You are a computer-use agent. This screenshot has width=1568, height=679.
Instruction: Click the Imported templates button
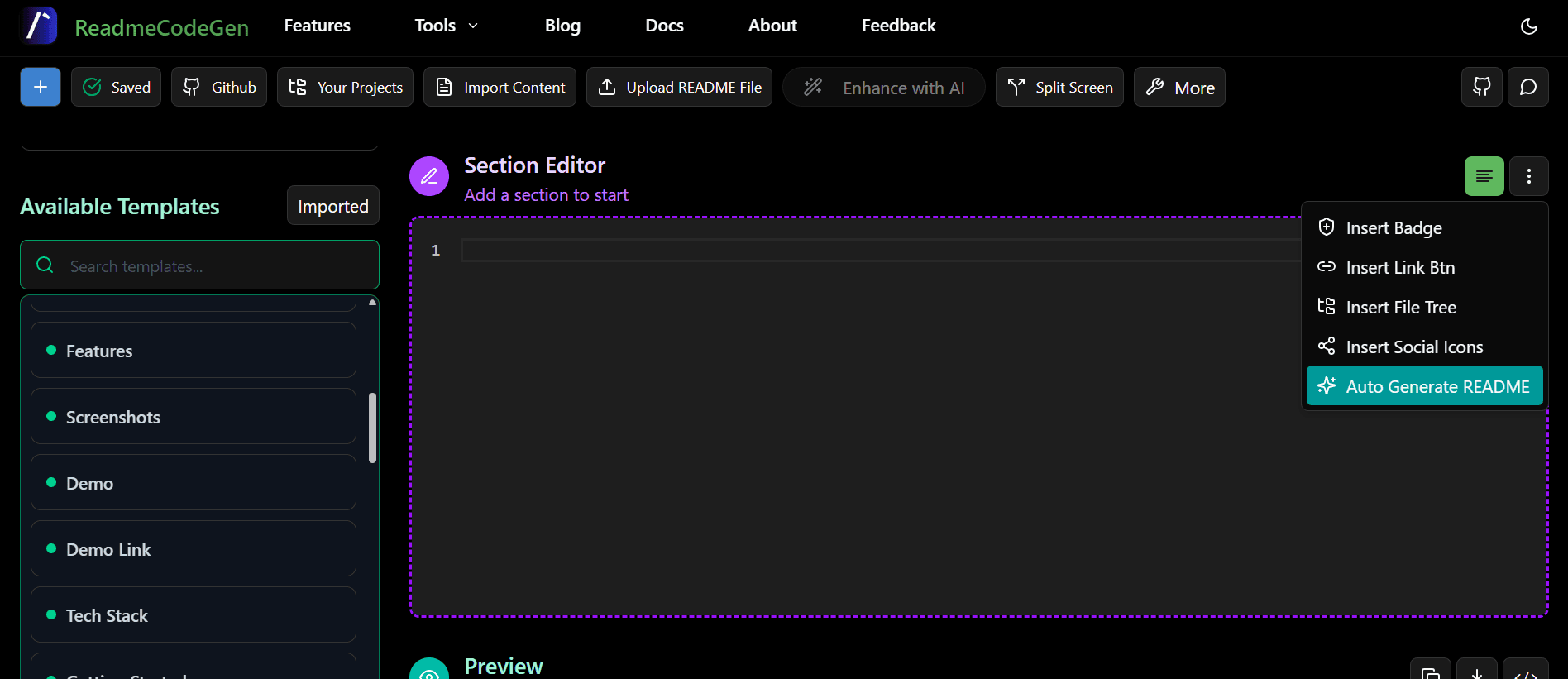[x=333, y=206]
